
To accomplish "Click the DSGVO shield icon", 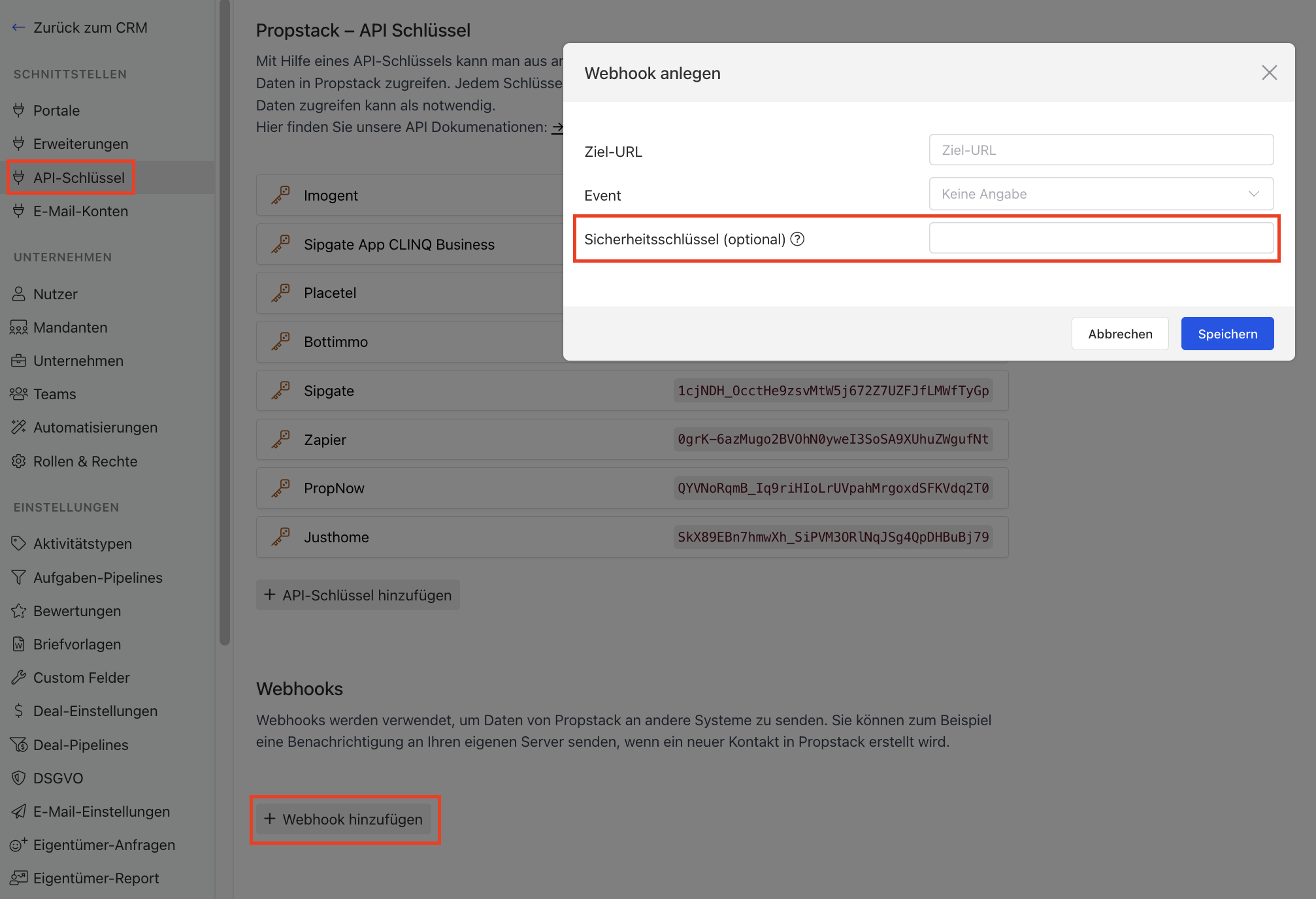I will [18, 778].
